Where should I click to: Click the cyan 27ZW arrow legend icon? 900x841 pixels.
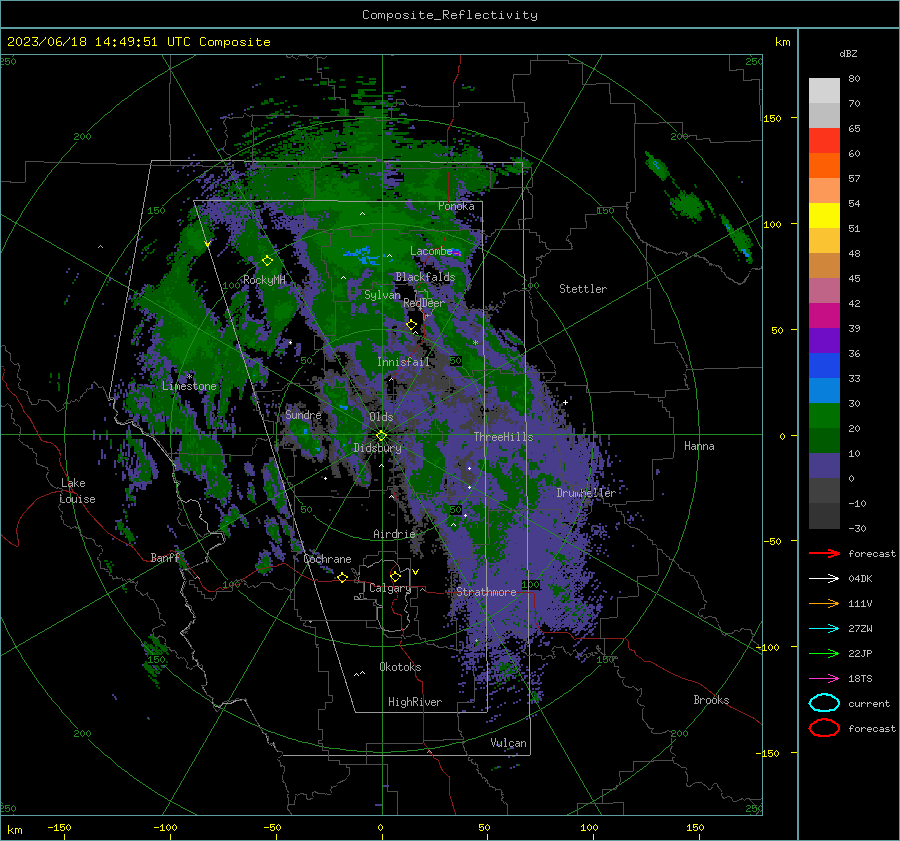click(824, 629)
